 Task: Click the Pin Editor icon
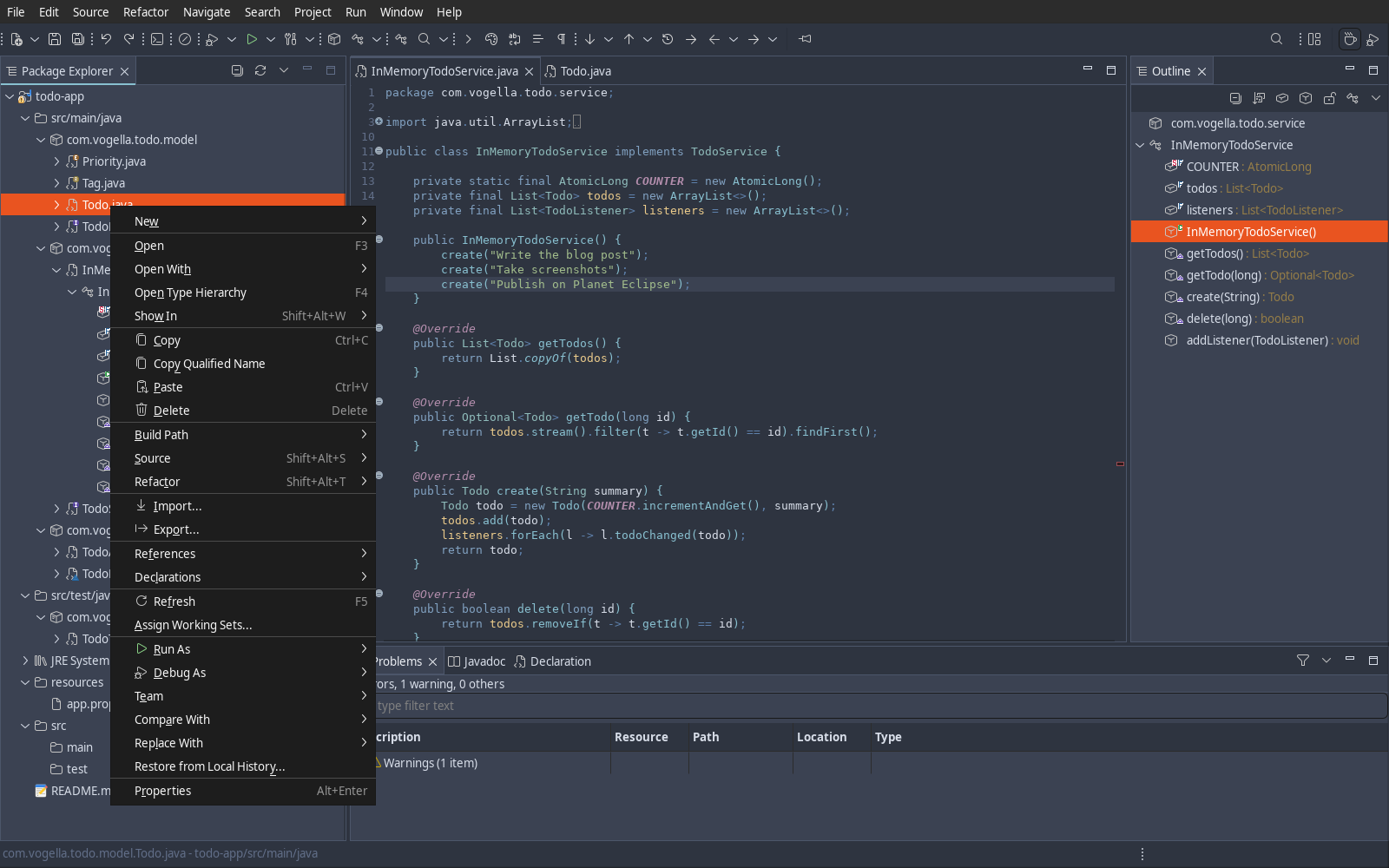coord(806,39)
